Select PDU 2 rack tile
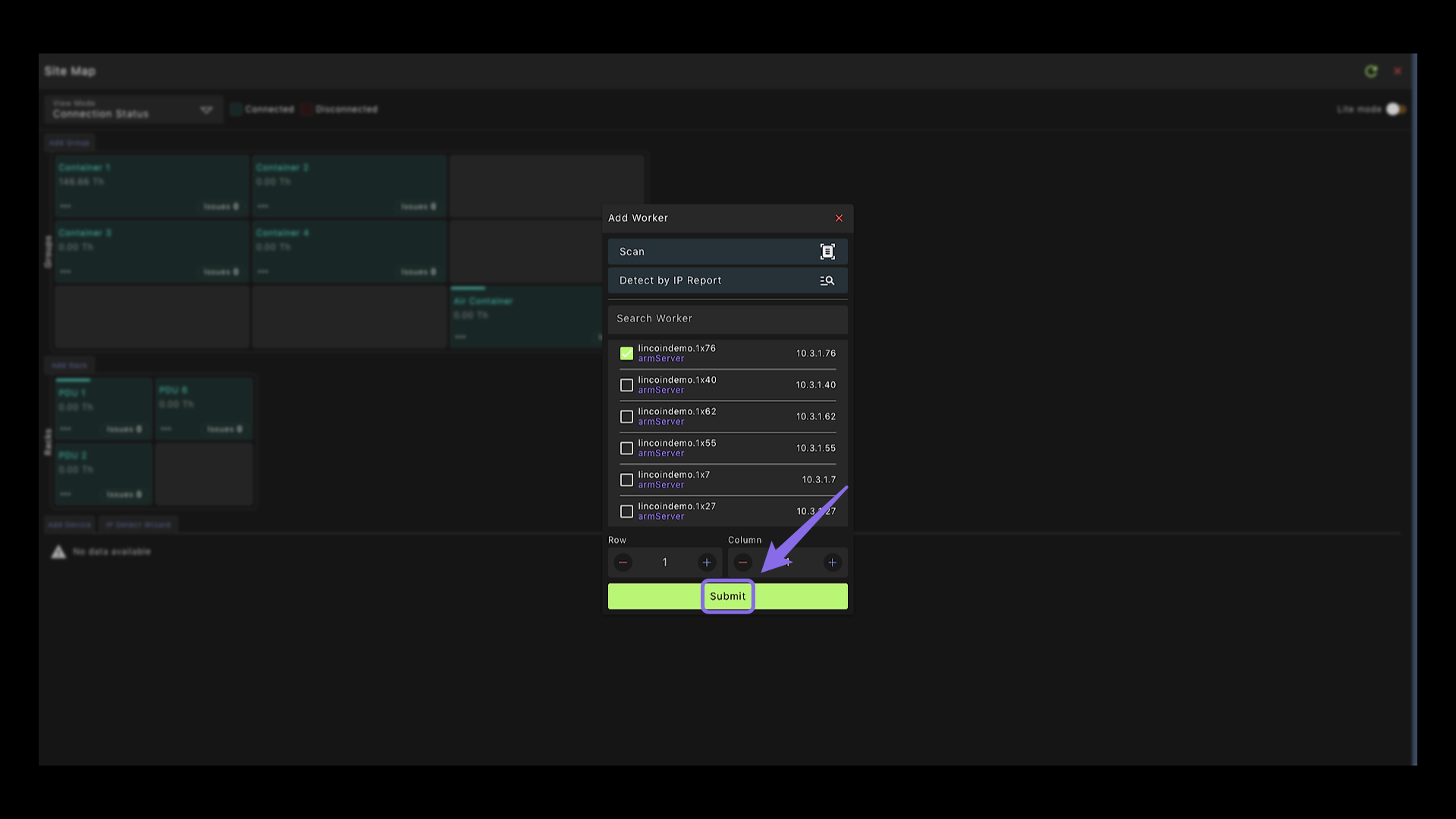Image resolution: width=1456 pixels, height=819 pixels. tap(104, 474)
